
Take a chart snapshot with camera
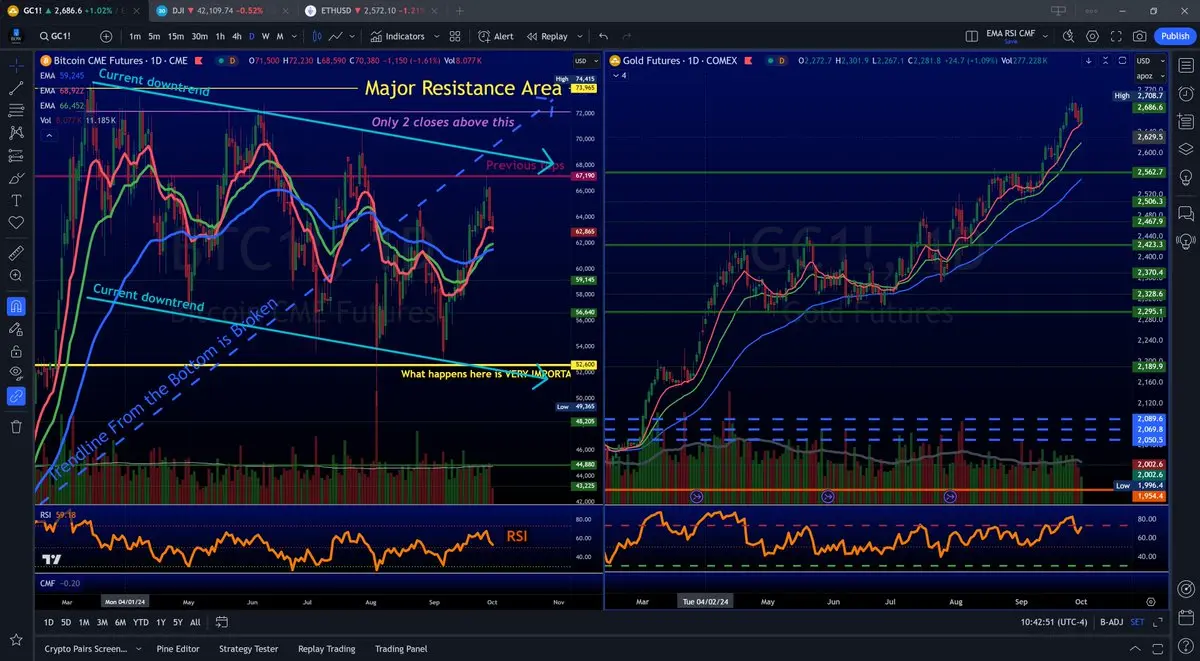1140,36
